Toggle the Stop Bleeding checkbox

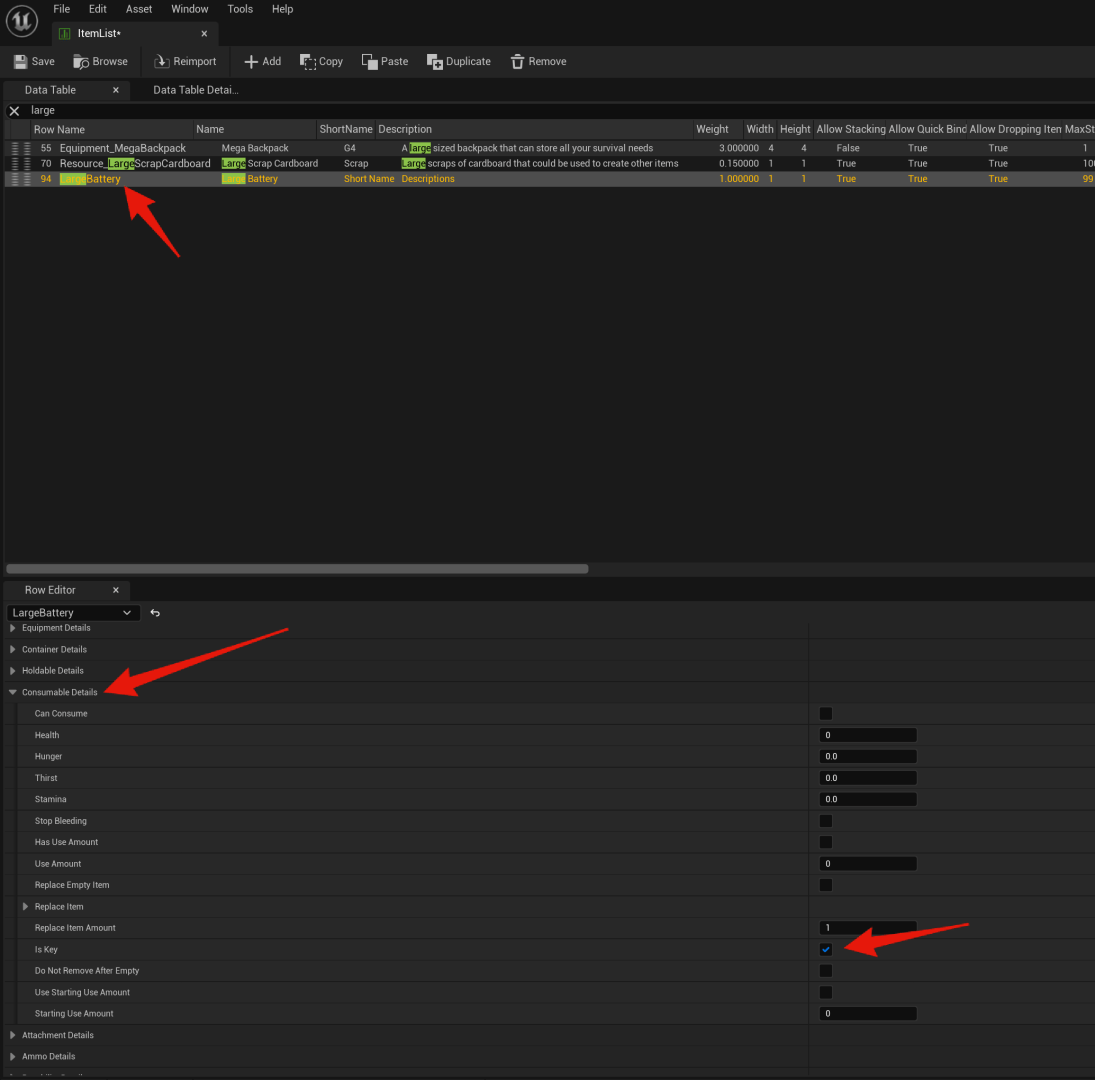(x=826, y=821)
